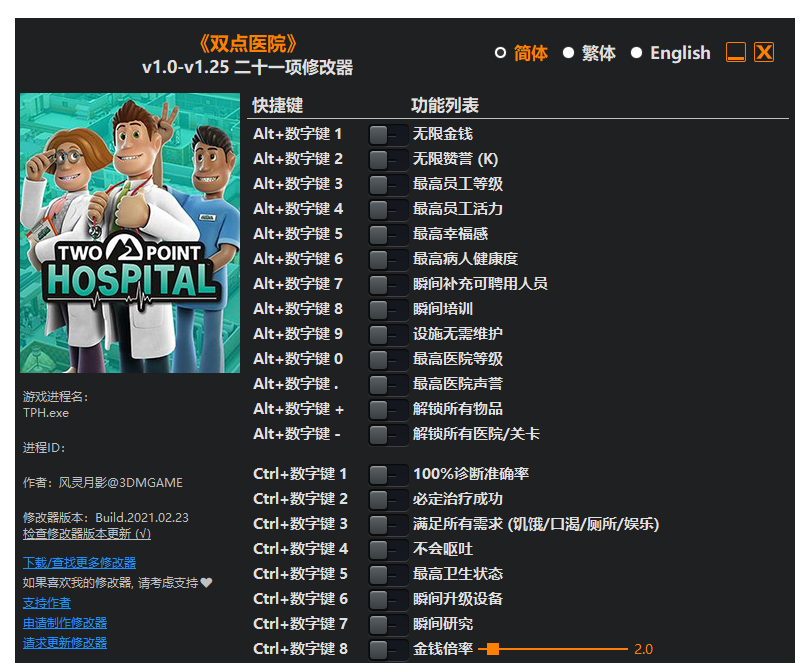Enable 最高医院等级 toggle

(388, 359)
